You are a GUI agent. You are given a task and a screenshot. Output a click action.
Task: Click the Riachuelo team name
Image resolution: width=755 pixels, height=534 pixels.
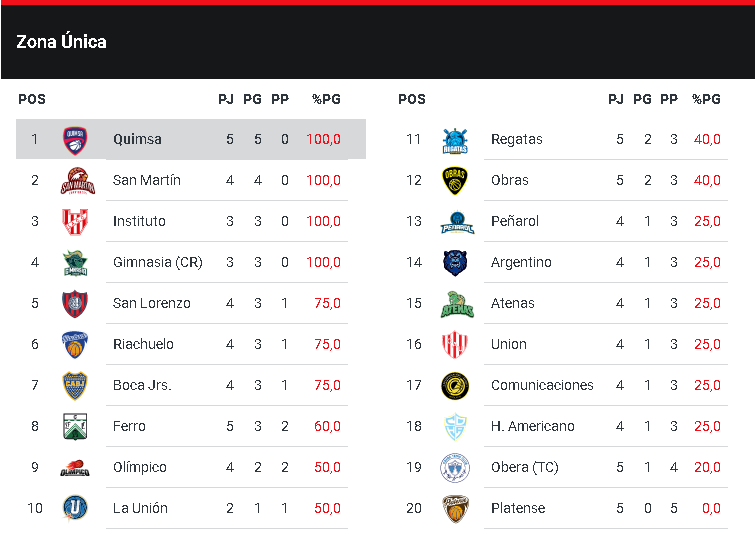[x=143, y=344]
